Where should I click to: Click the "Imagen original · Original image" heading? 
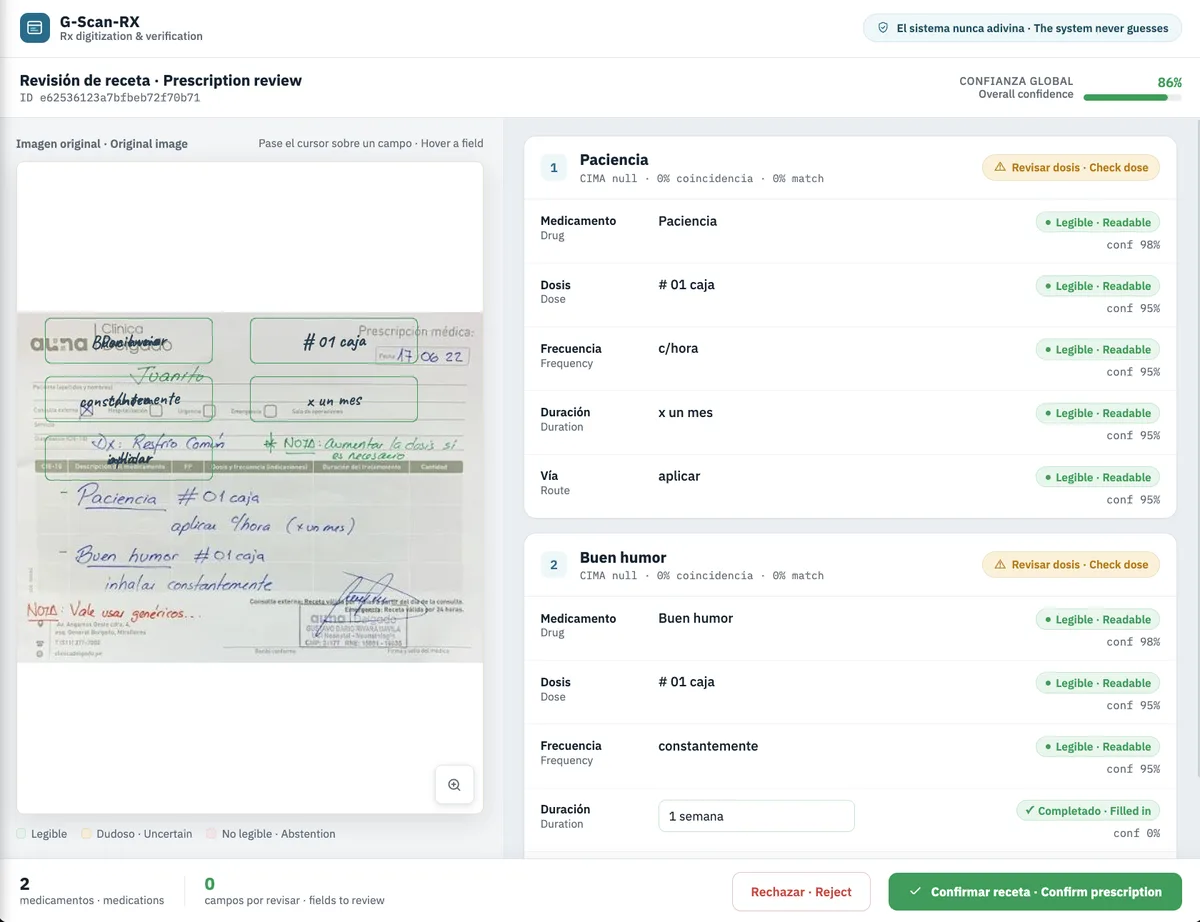point(102,144)
